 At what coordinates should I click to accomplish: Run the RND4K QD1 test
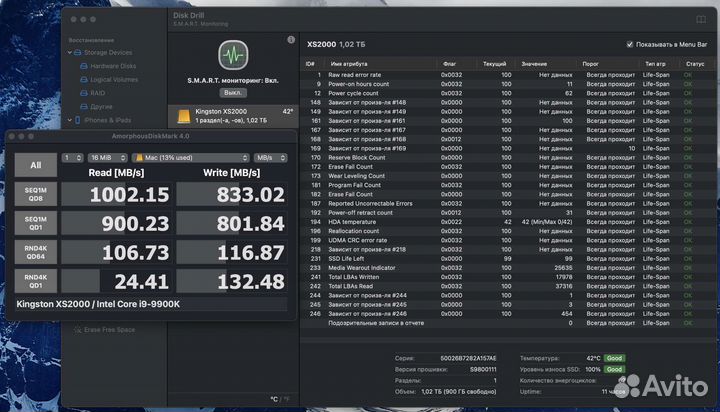tap(36, 281)
